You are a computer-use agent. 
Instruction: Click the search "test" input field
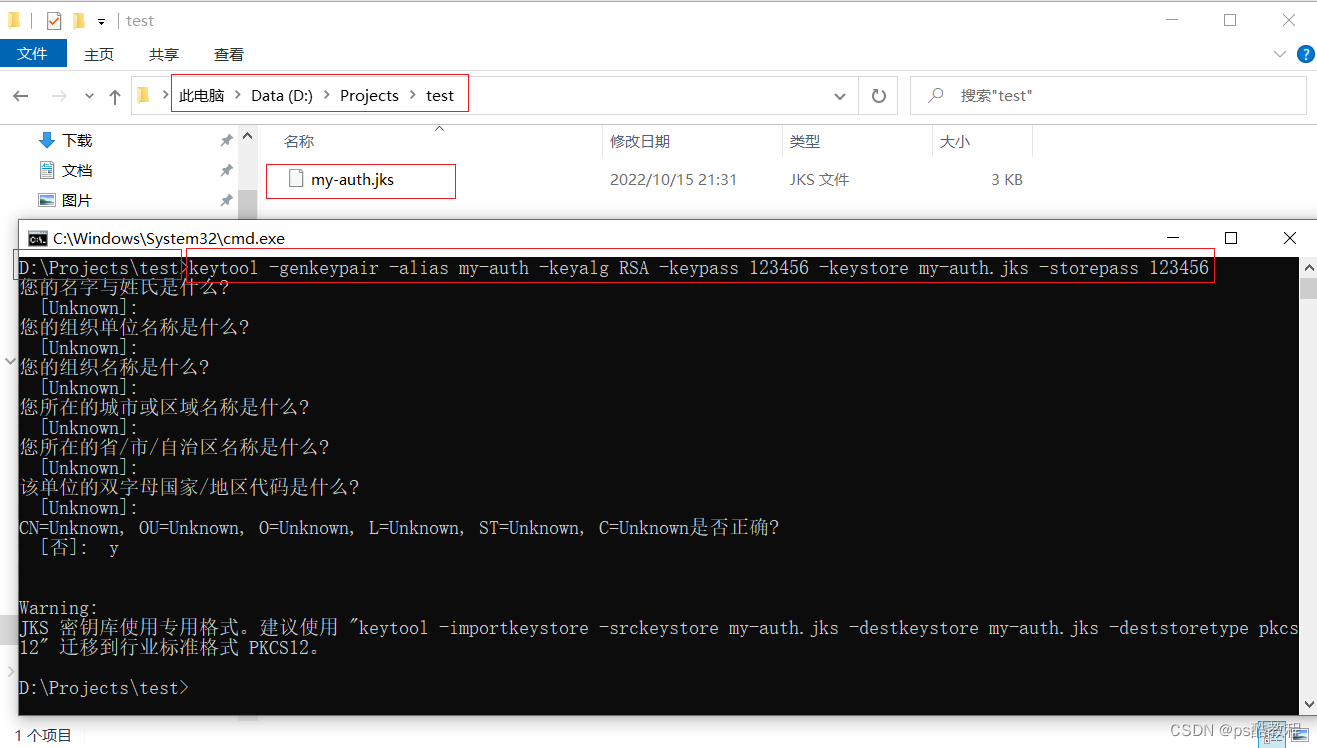pyautogui.click(x=1108, y=95)
